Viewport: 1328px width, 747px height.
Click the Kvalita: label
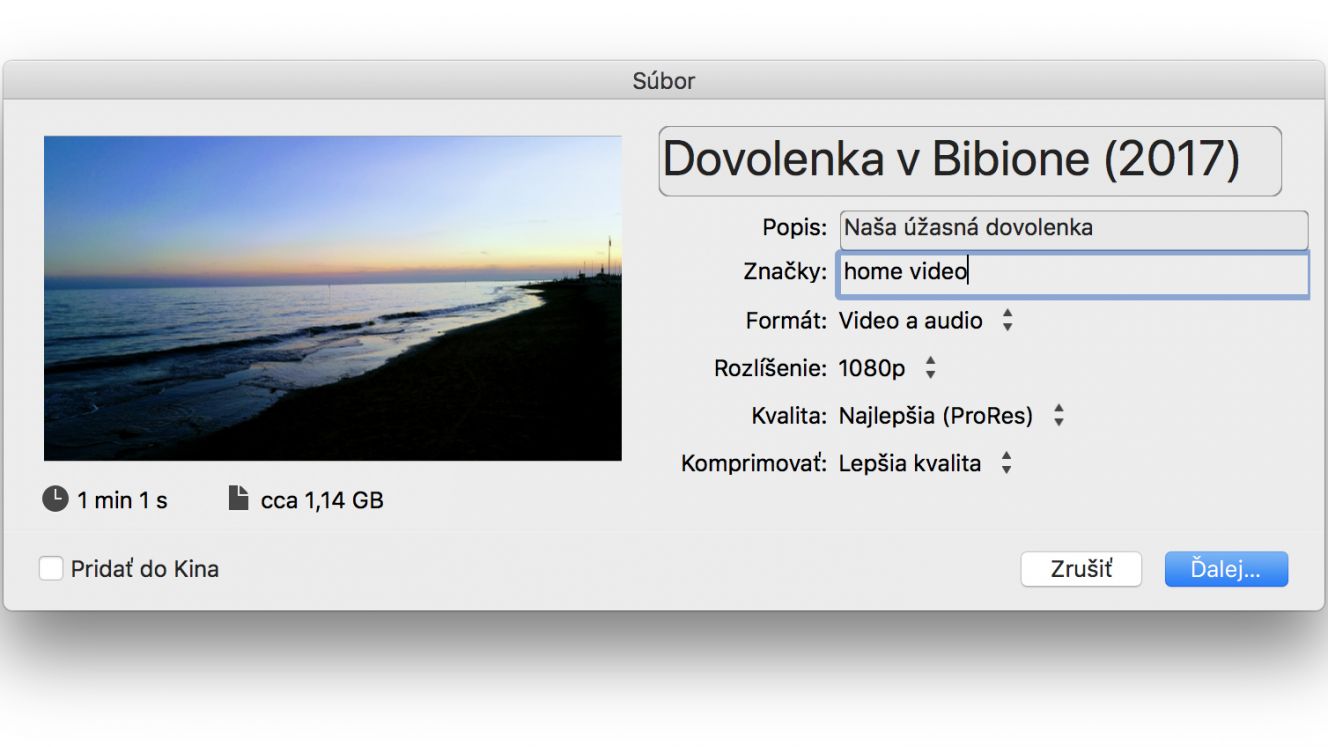(789, 415)
